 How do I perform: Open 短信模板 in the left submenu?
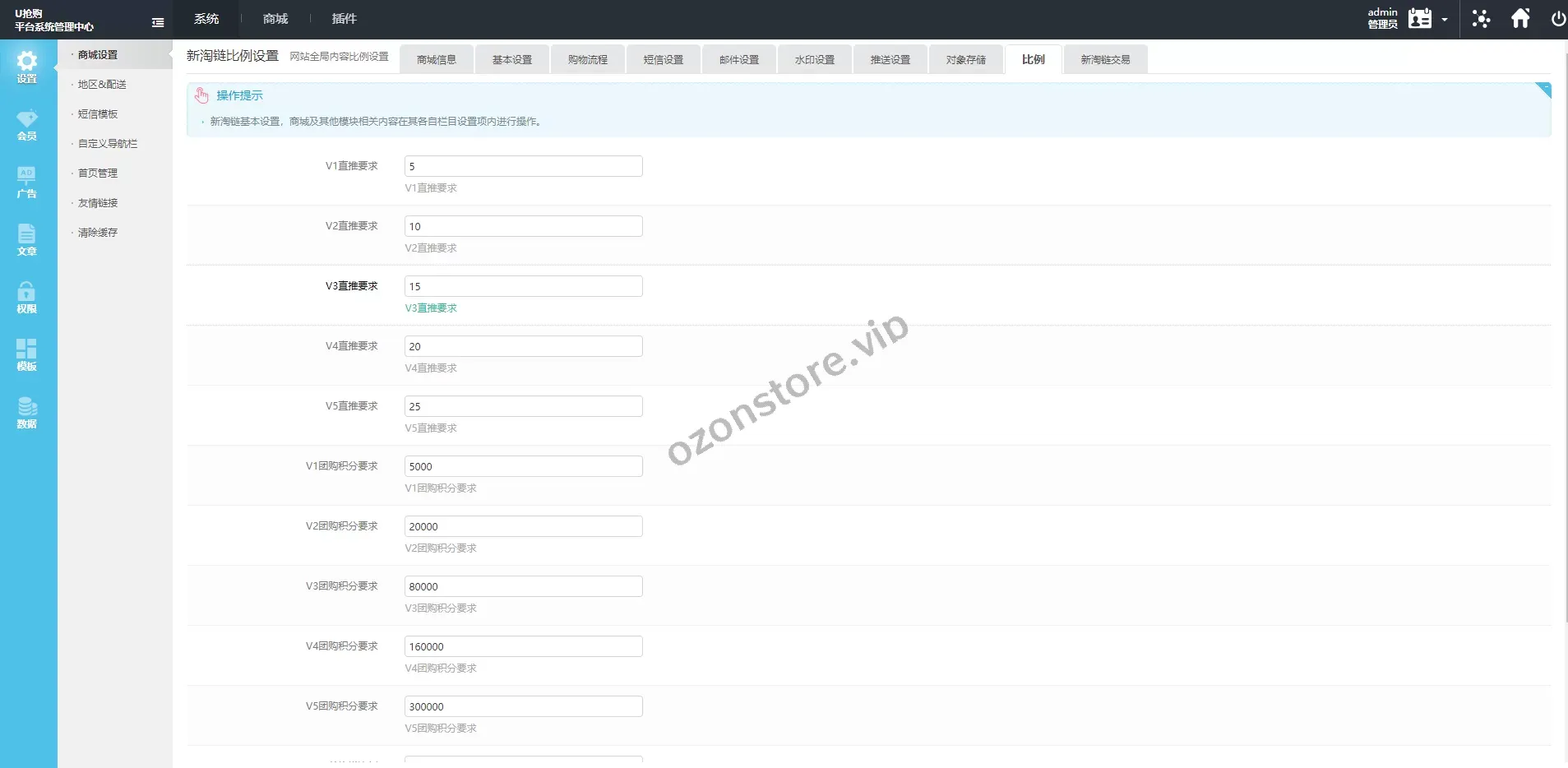[x=98, y=114]
